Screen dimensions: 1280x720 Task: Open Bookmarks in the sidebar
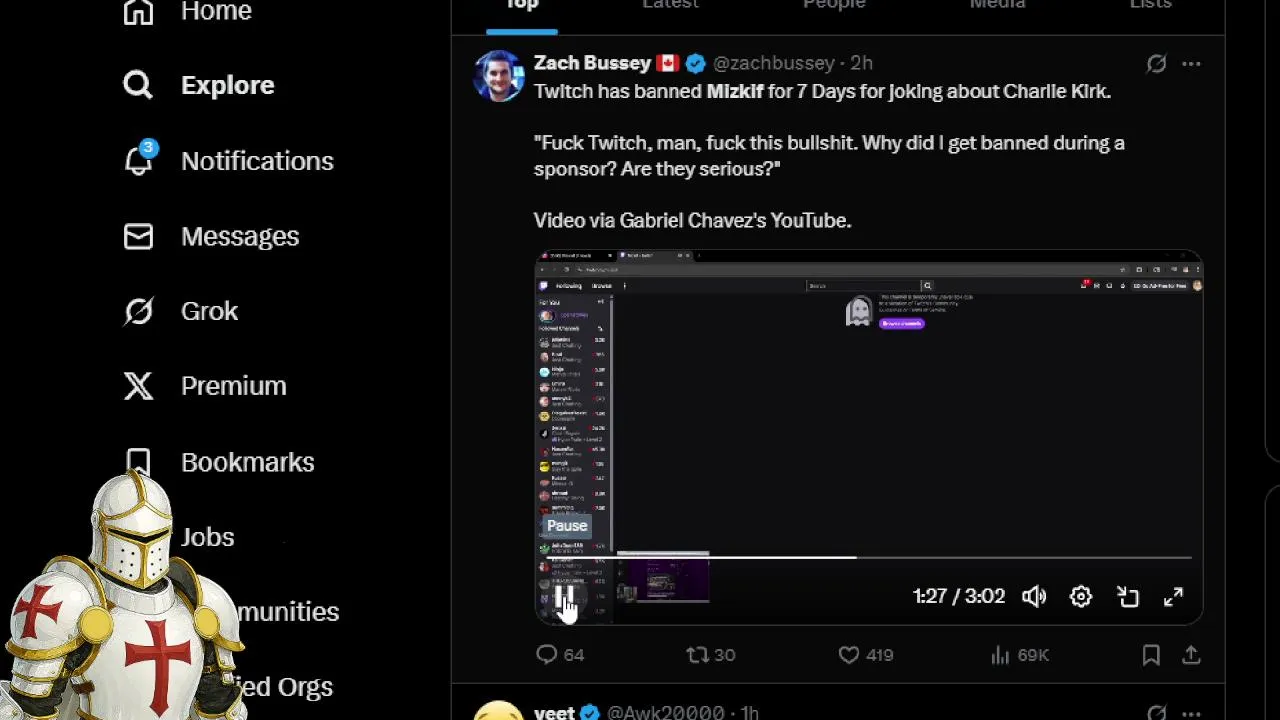pos(247,462)
